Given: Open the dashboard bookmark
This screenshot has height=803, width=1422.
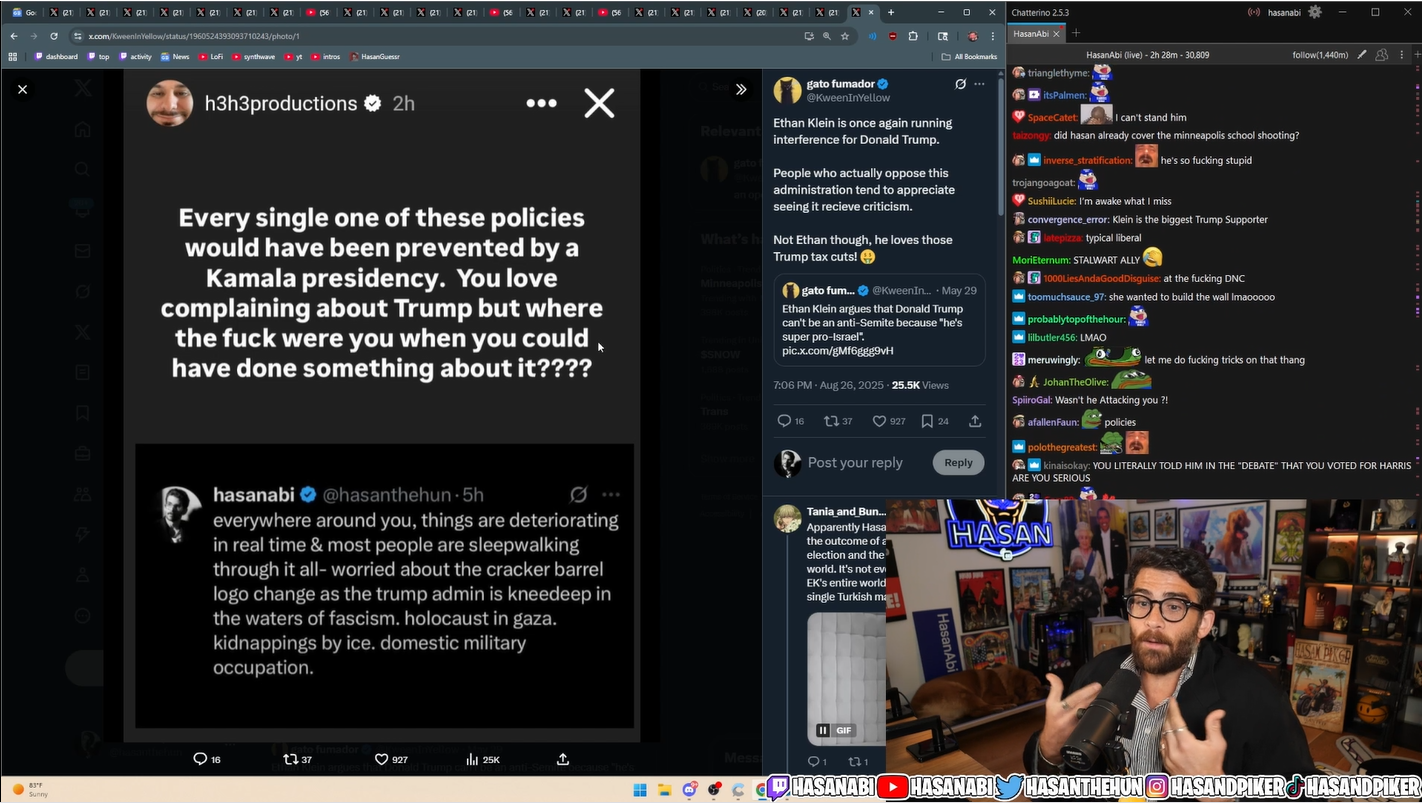Looking at the screenshot, I should click(56, 57).
